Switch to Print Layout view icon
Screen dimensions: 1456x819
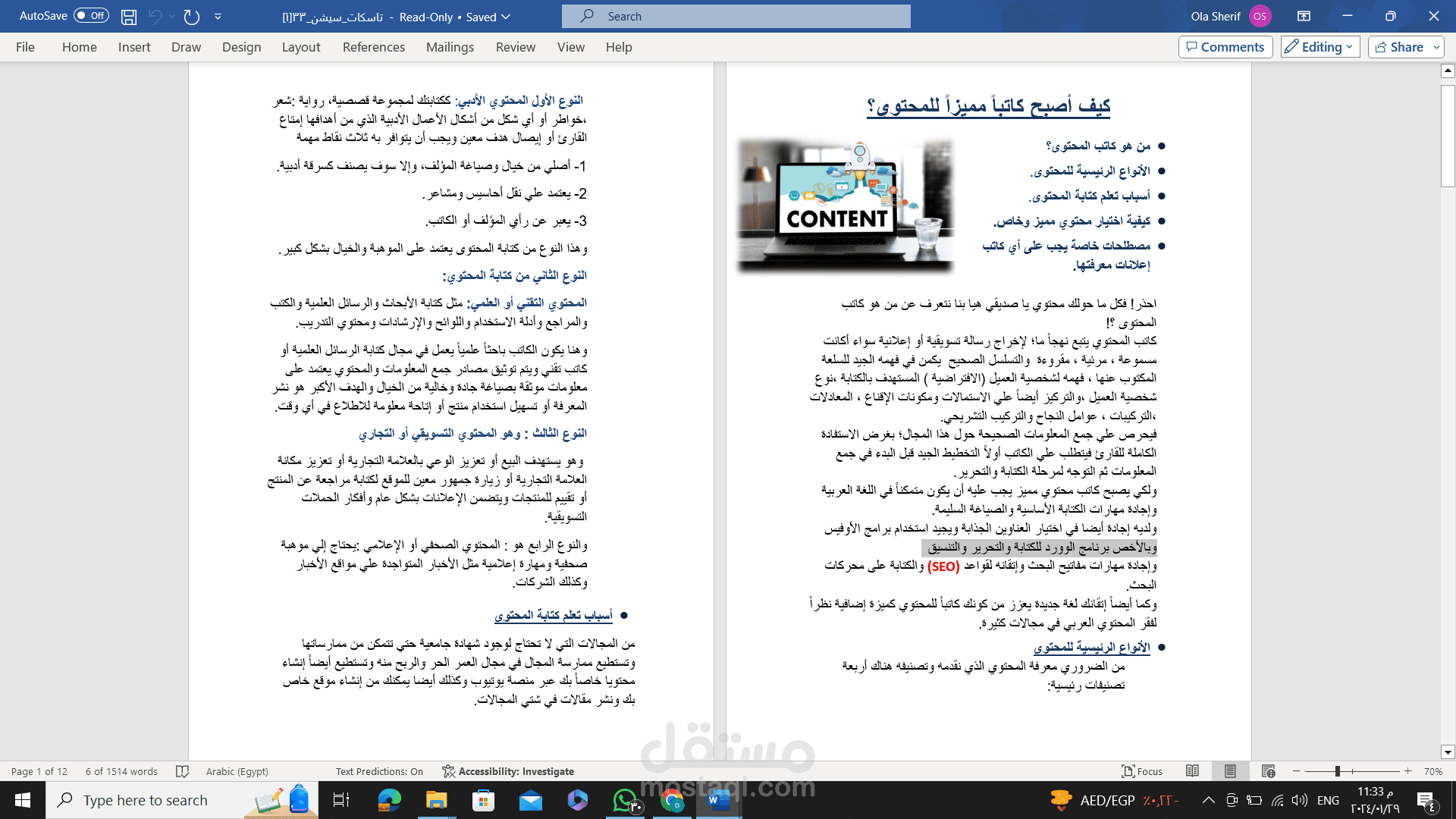tap(1230, 771)
